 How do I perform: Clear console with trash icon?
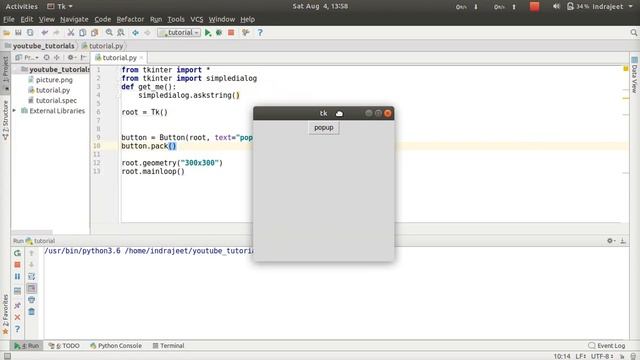point(31,312)
